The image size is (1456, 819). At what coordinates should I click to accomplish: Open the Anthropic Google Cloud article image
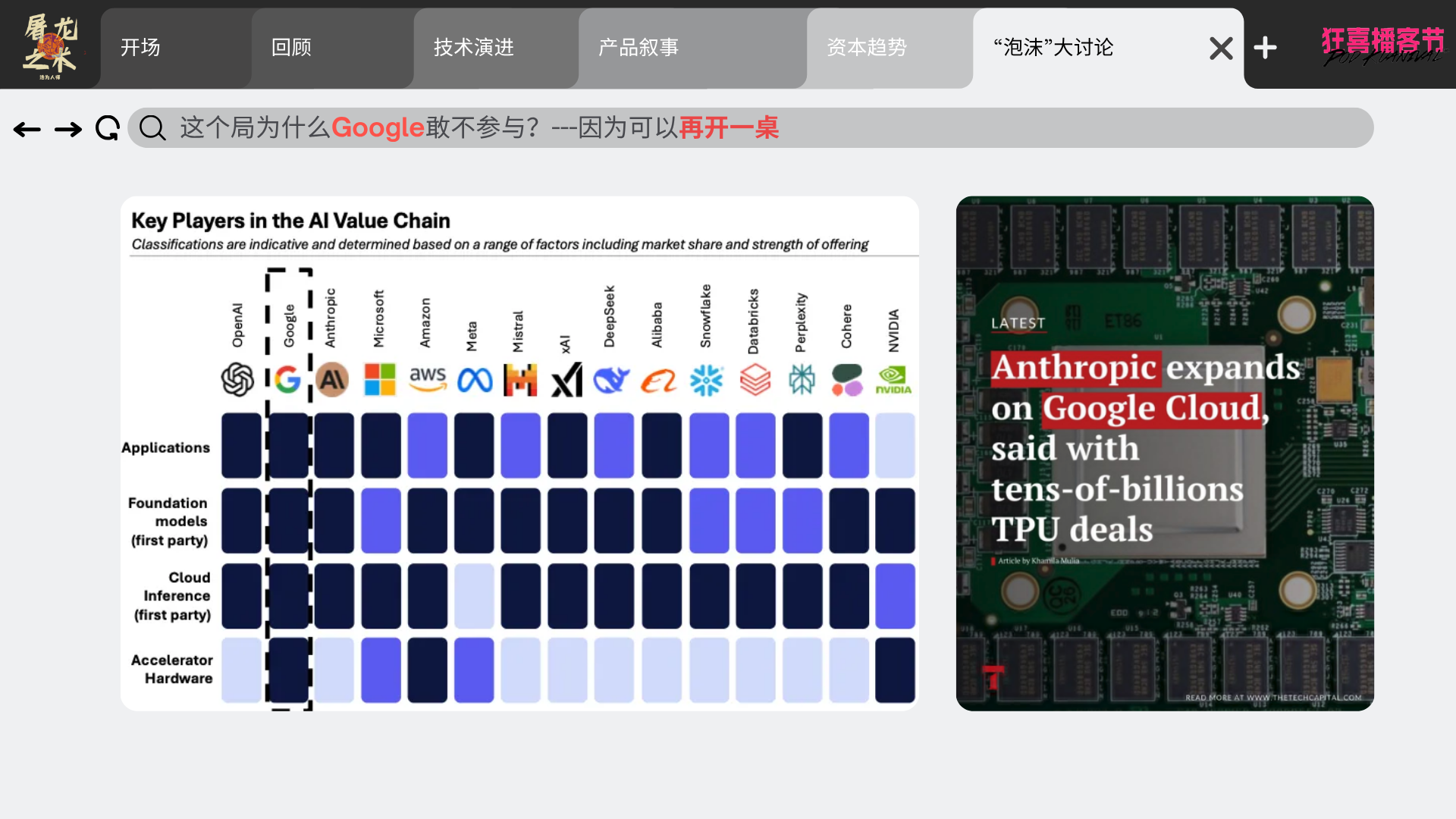click(x=1165, y=453)
